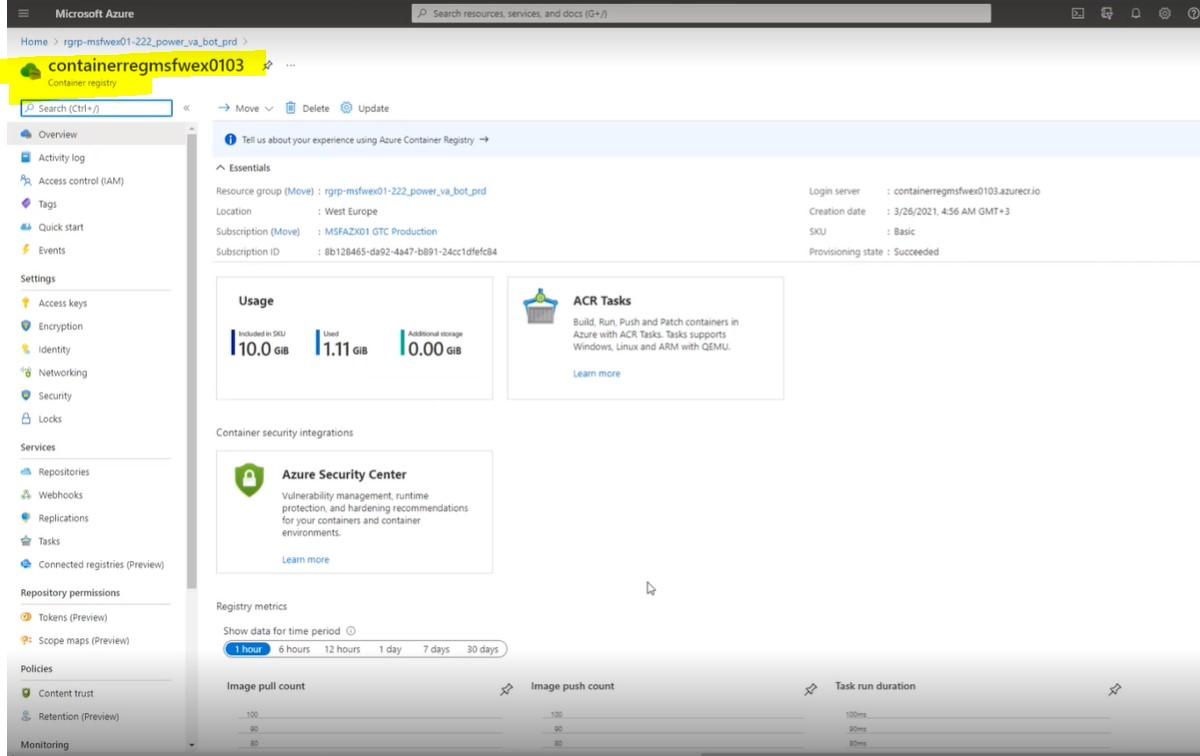The width and height of the screenshot is (1200, 756).
Task: Pin the container registry to dashboard
Action: [x=267, y=66]
